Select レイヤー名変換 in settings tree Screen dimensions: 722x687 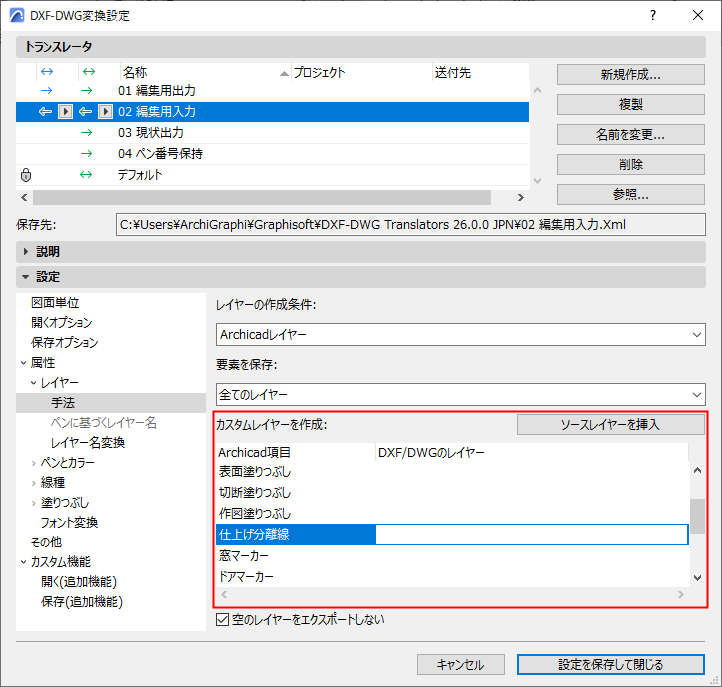(x=88, y=442)
